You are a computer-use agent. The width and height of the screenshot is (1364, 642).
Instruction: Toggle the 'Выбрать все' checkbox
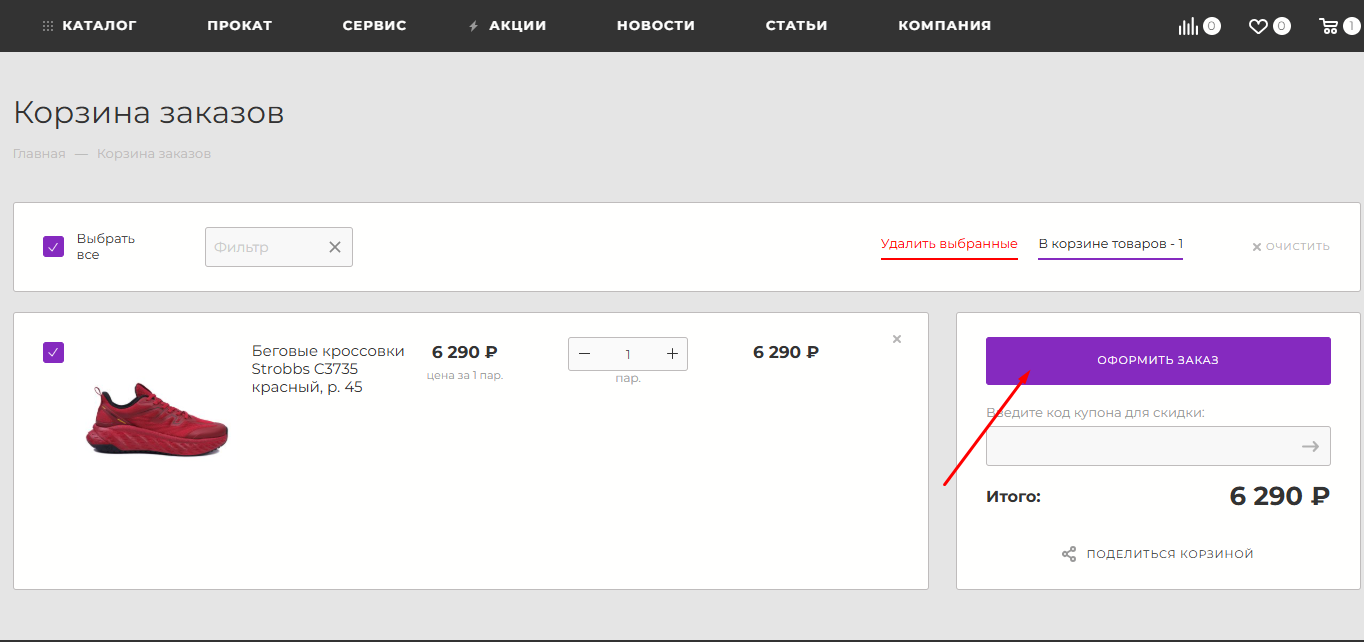click(x=54, y=247)
